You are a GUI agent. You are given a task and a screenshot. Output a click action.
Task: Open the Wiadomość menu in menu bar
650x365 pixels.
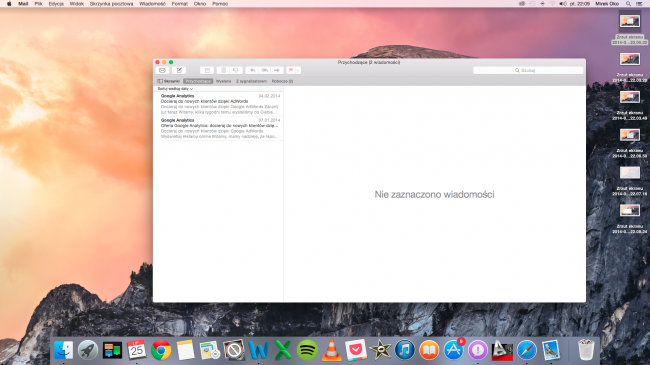pyautogui.click(x=152, y=4)
